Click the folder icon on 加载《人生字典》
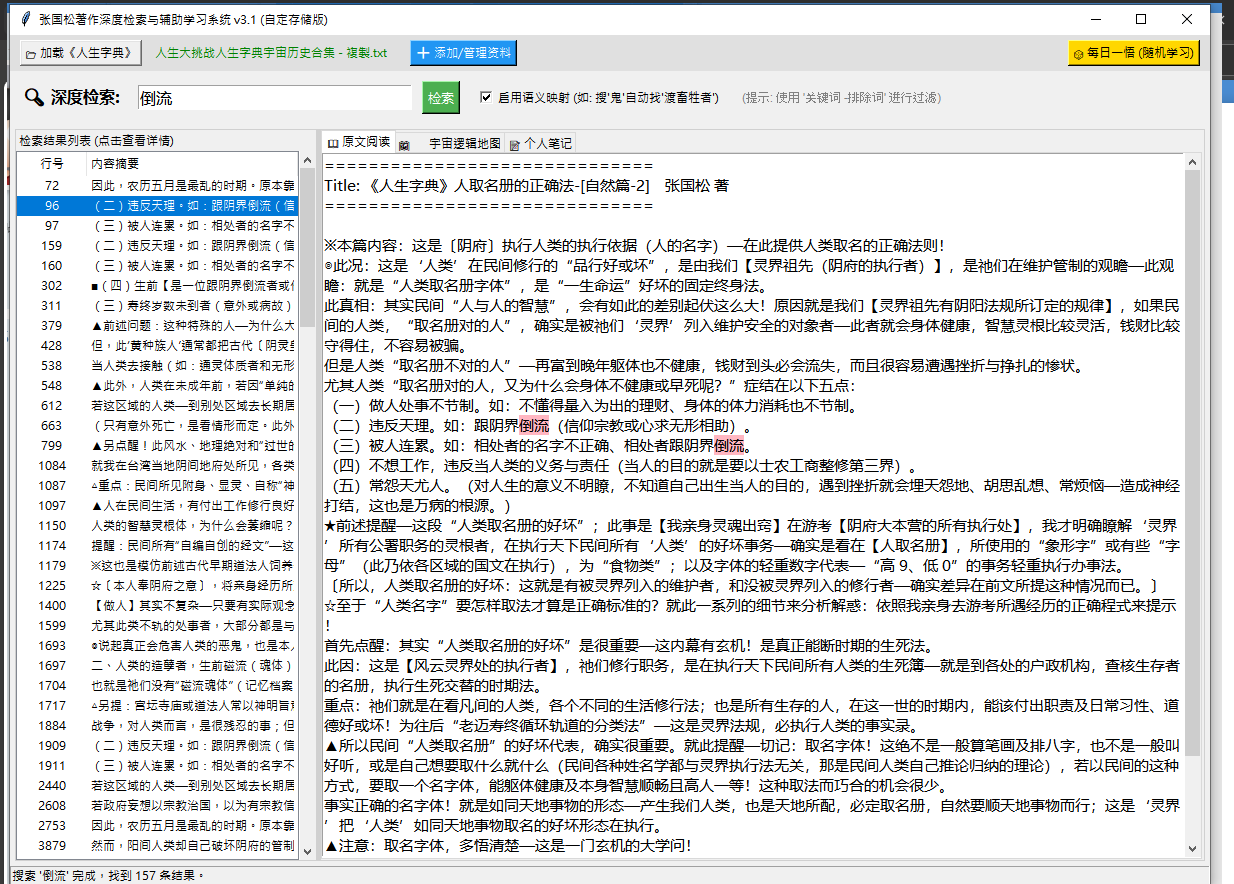Image resolution: width=1234 pixels, height=884 pixels. pyautogui.click(x=32, y=53)
